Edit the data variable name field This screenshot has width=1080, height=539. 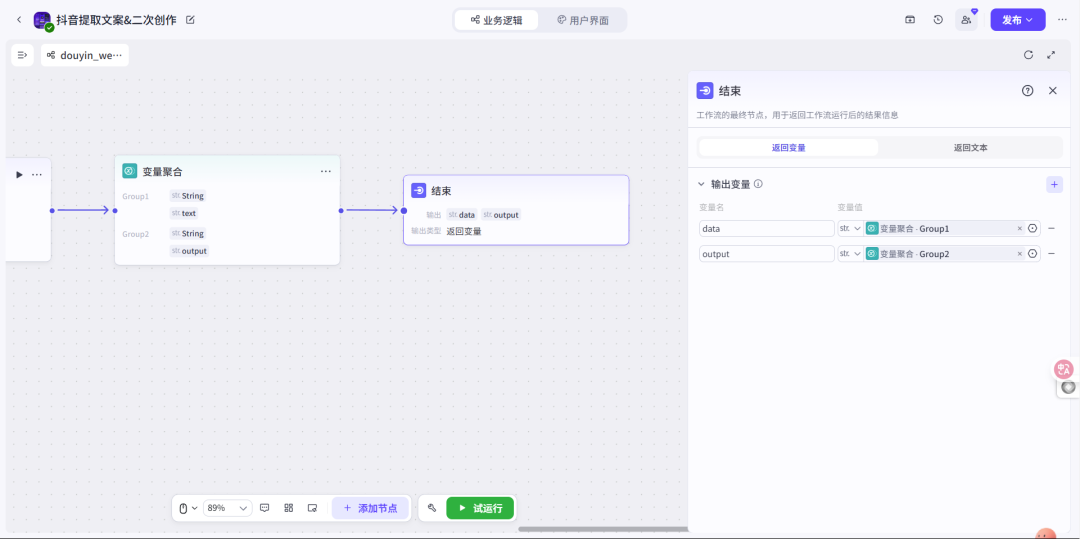[767, 229]
